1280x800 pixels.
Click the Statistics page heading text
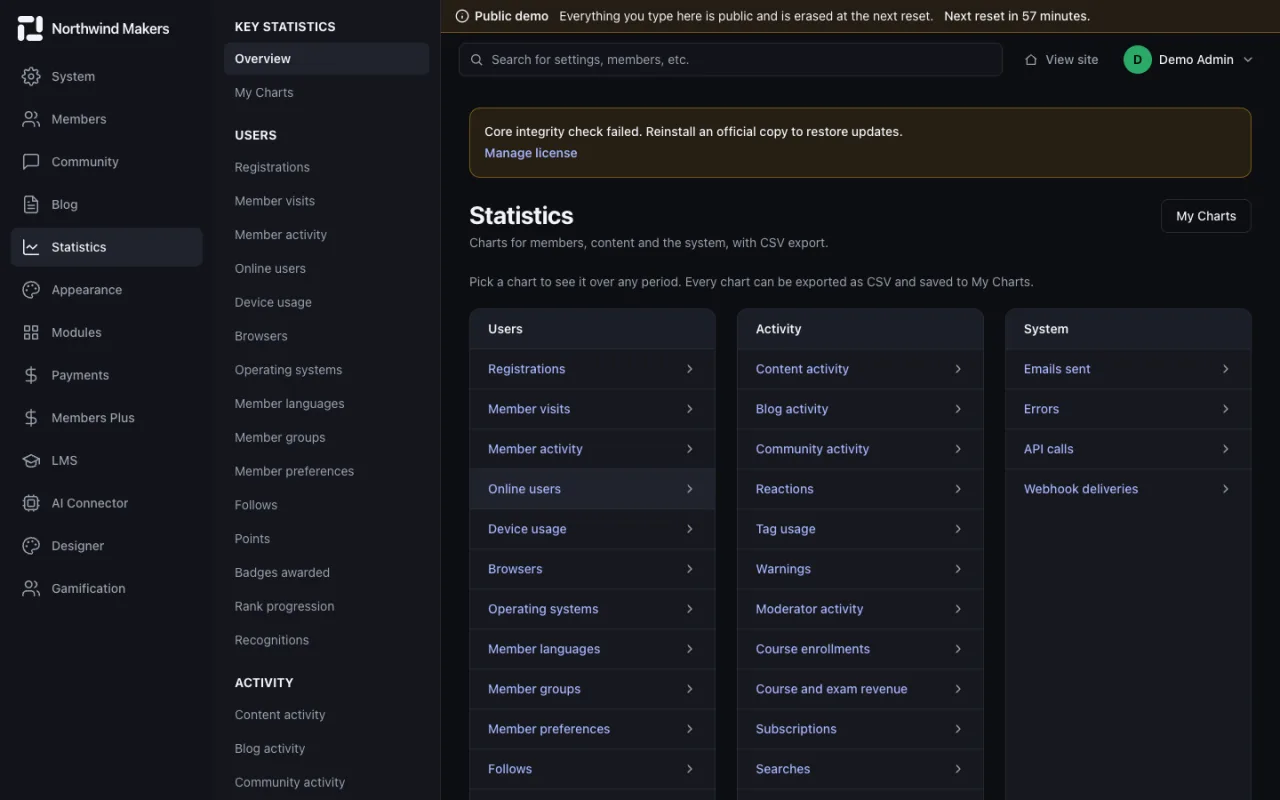point(521,216)
